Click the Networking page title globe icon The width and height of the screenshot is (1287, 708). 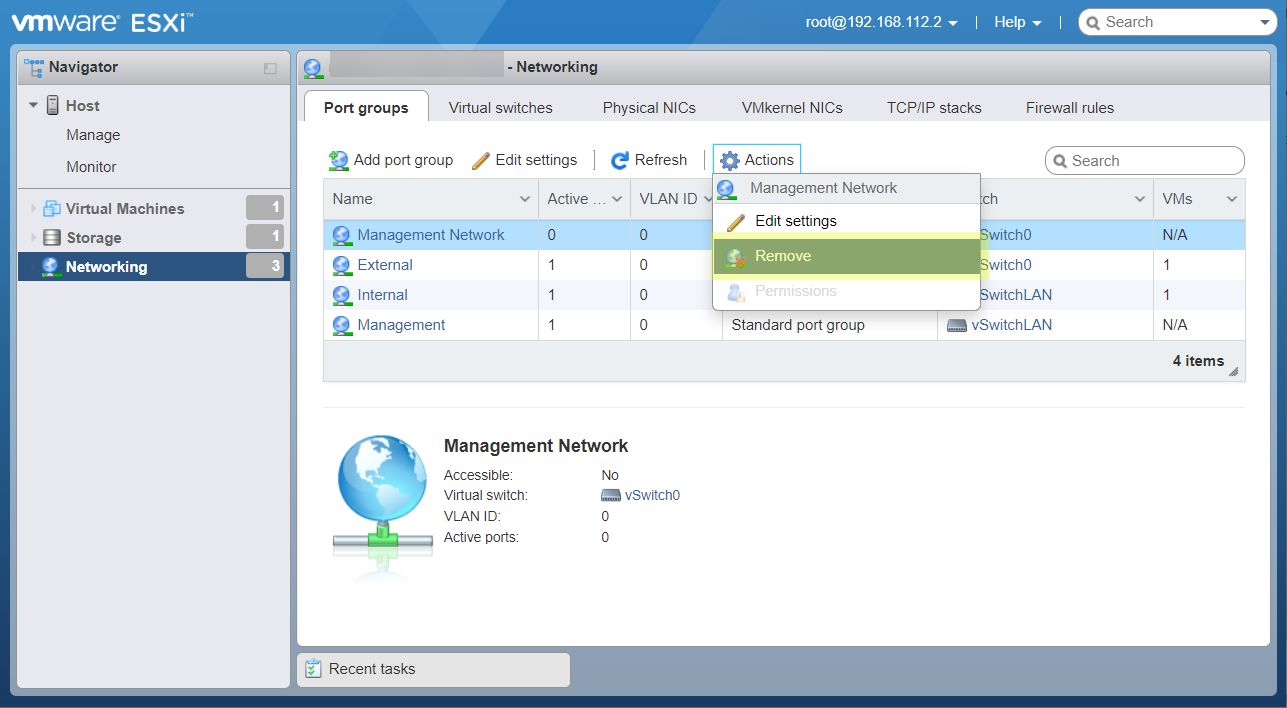313,67
